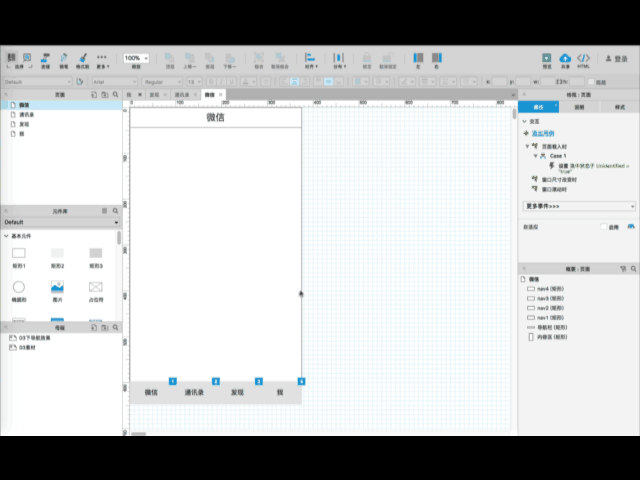Screen dimensions: 640x480
Task: Open the Align (对齐) dropdown
Action: pos(311,60)
